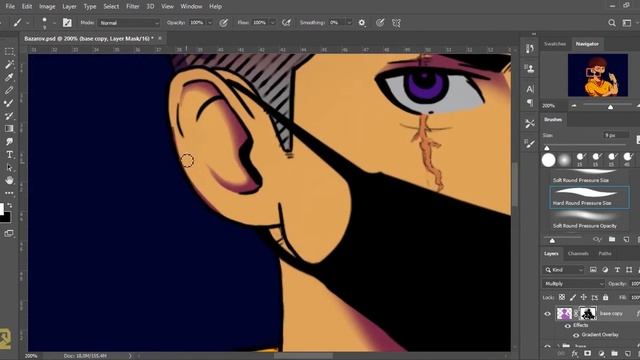The height and width of the screenshot is (360, 640).
Task: Toggle Quick Mask mode icon
Action: 9,233
